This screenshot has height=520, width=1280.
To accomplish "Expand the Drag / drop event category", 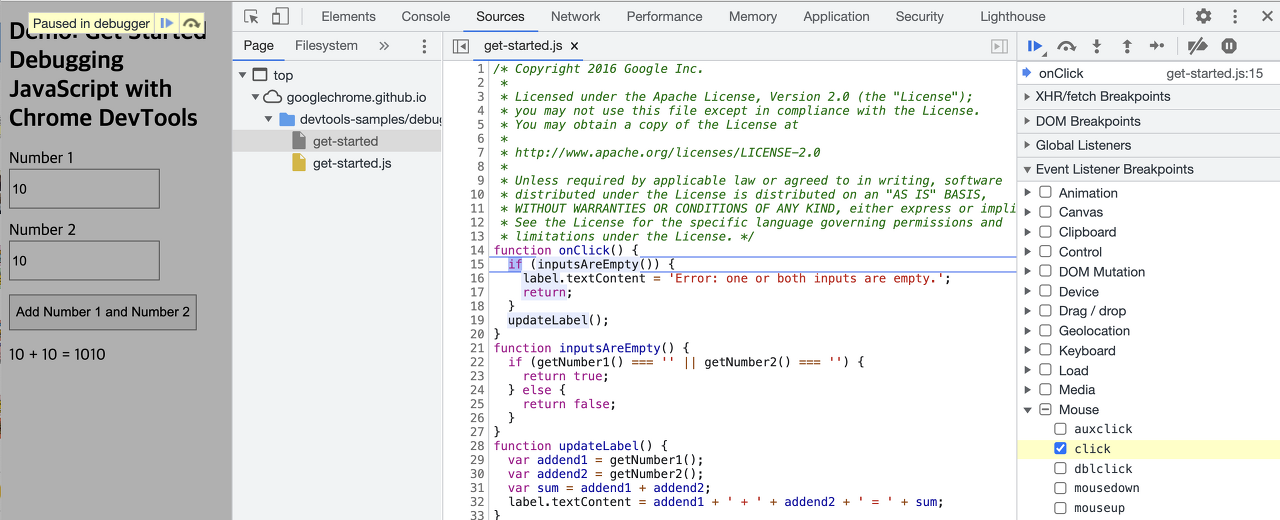I will pos(1028,311).
